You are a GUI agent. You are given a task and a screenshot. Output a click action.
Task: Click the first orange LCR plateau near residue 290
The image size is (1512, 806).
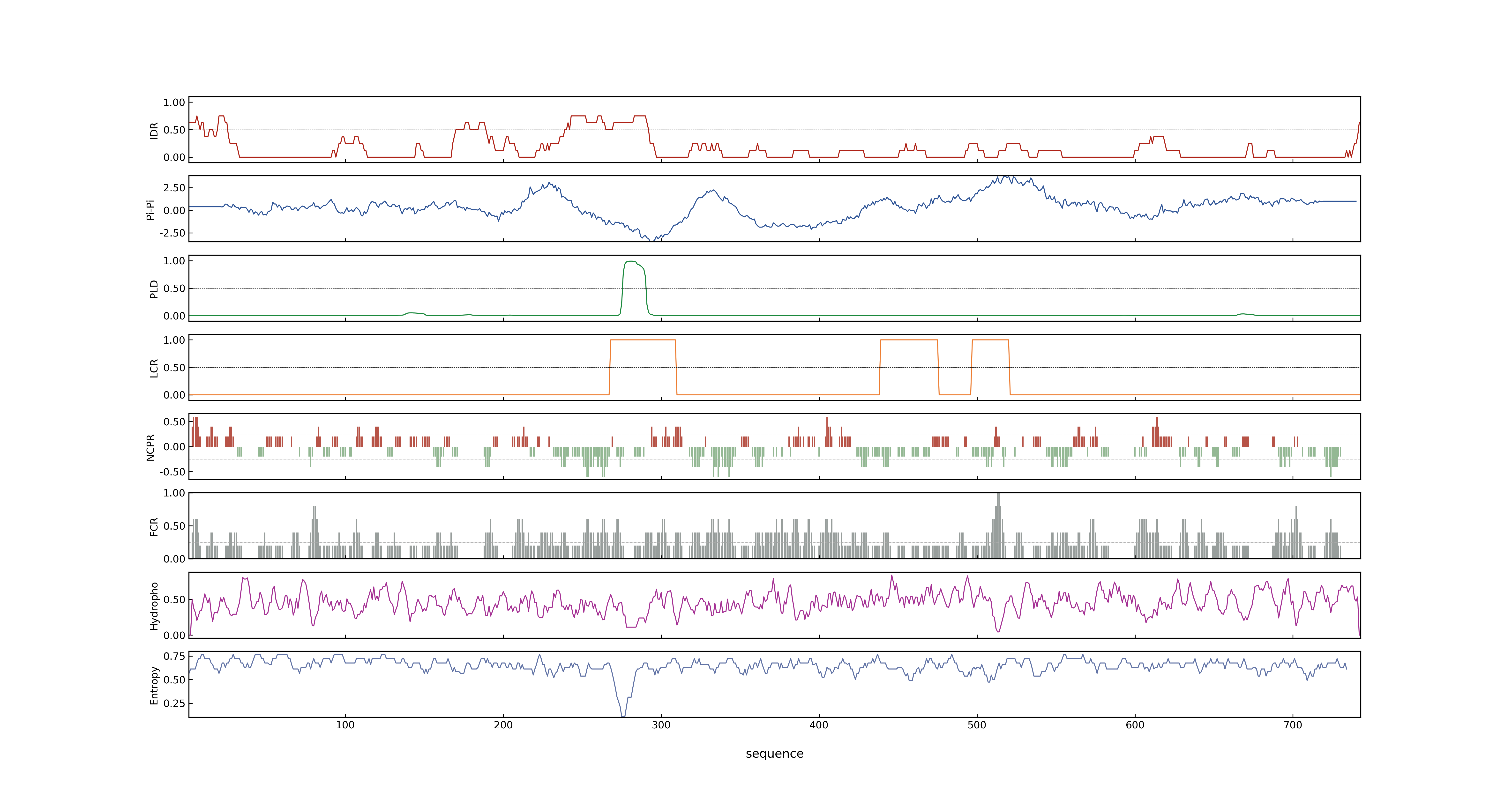click(x=643, y=340)
